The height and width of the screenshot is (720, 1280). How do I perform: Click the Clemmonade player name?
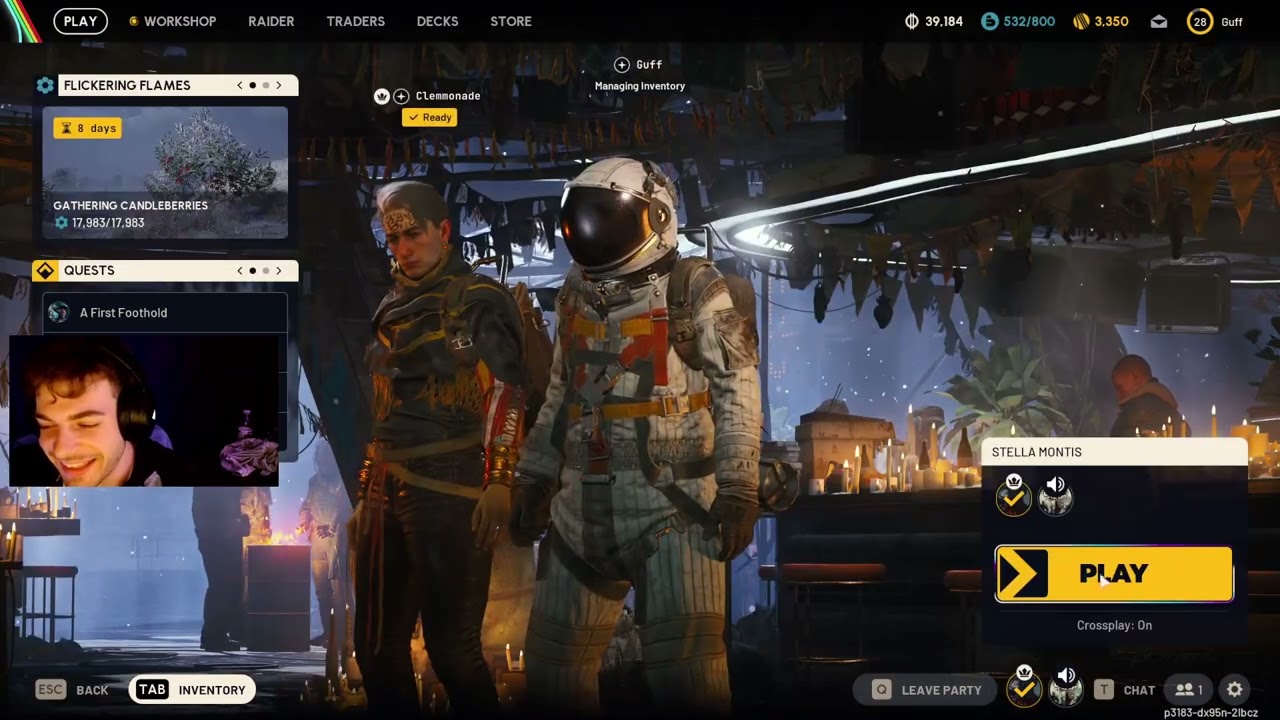click(x=448, y=96)
